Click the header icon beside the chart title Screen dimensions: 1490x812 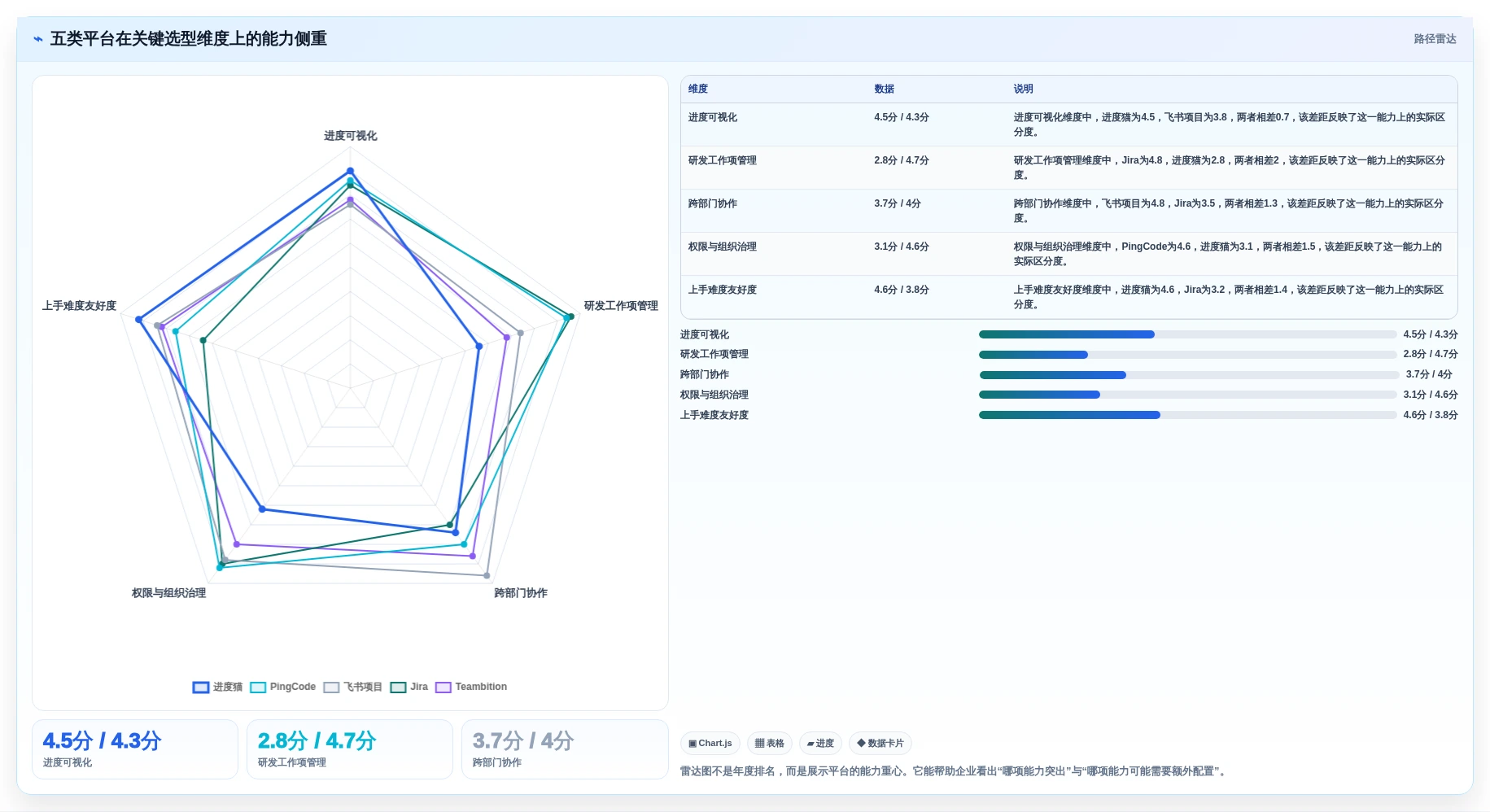[x=37, y=39]
